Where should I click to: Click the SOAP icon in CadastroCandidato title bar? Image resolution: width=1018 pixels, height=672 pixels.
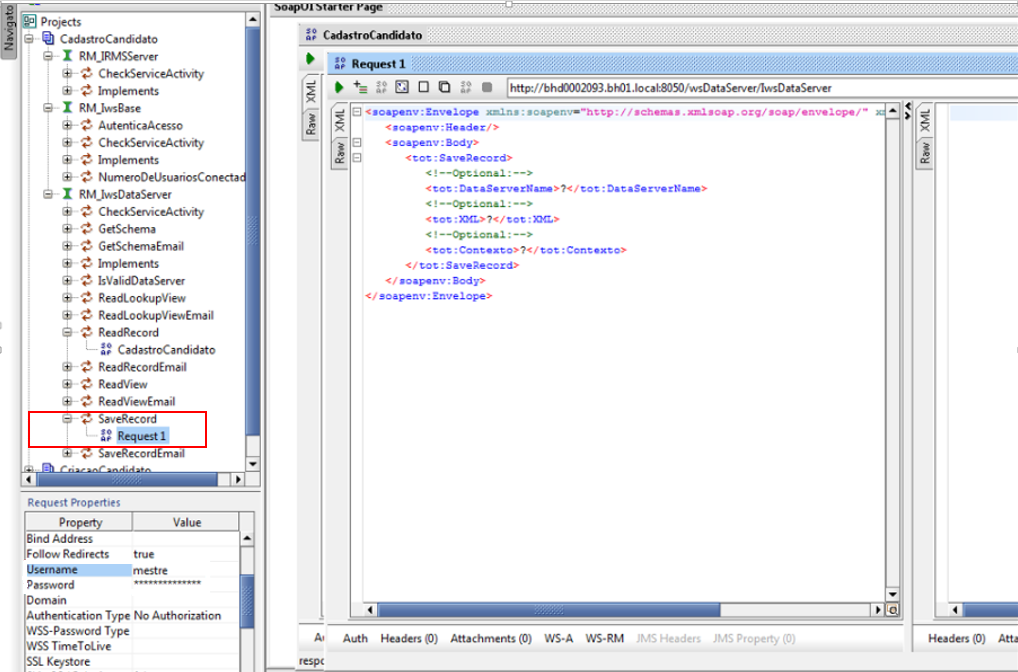coord(311,35)
